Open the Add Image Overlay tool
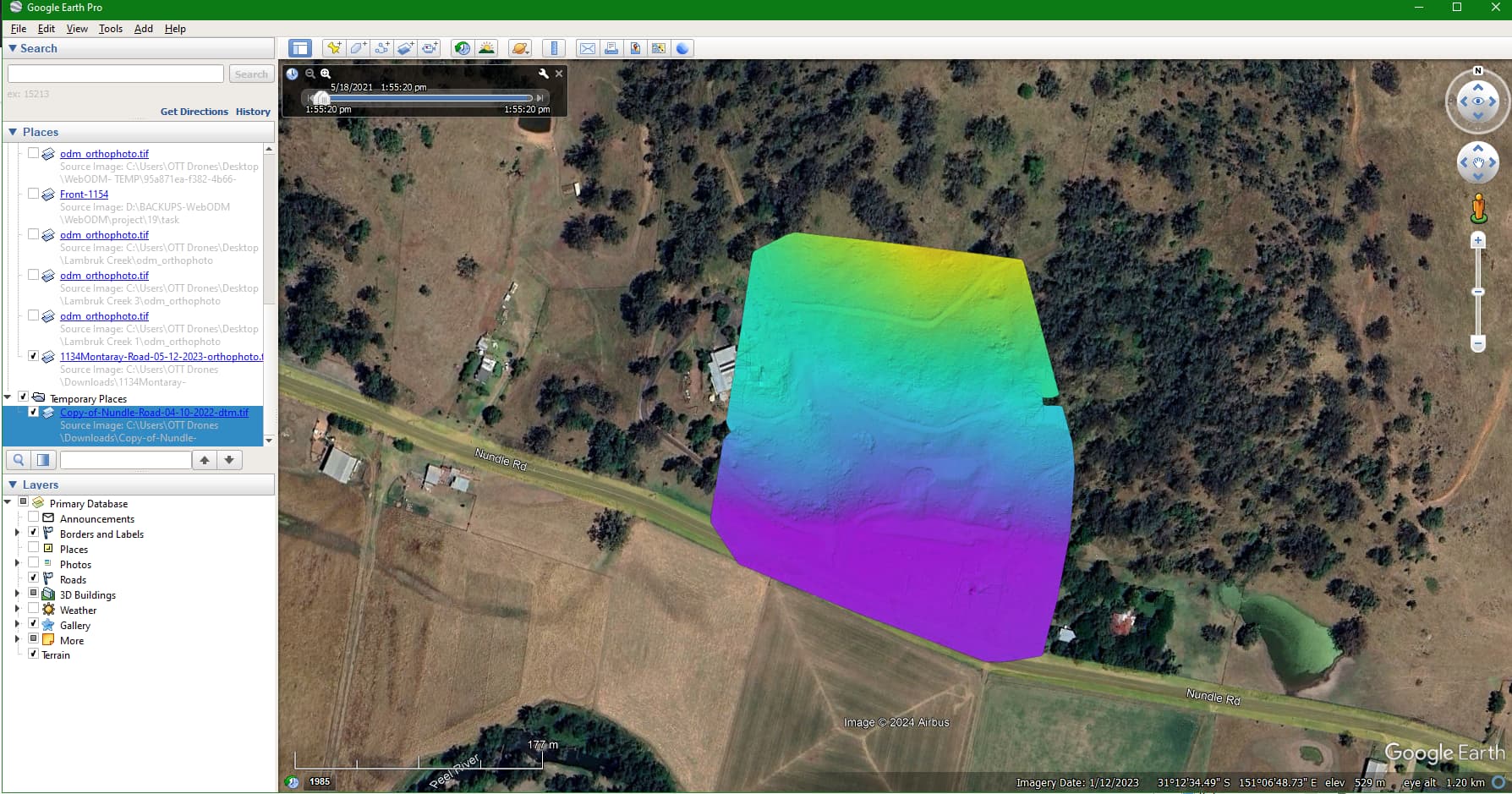The height and width of the screenshot is (794, 1512). 405,48
